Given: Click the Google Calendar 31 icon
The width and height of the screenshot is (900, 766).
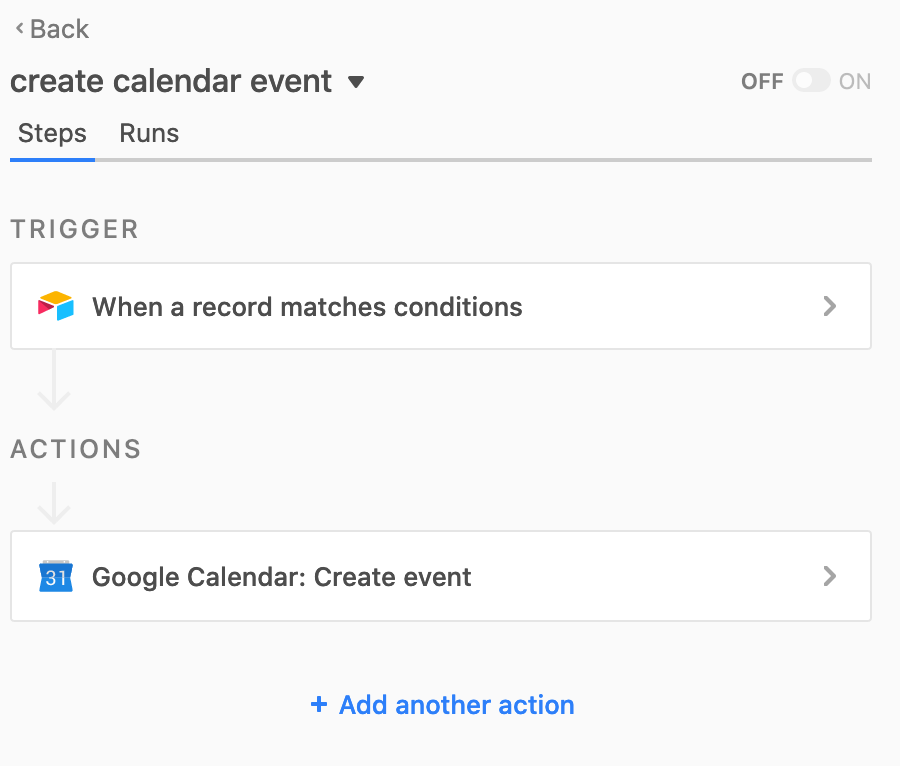Looking at the screenshot, I should [x=56, y=576].
